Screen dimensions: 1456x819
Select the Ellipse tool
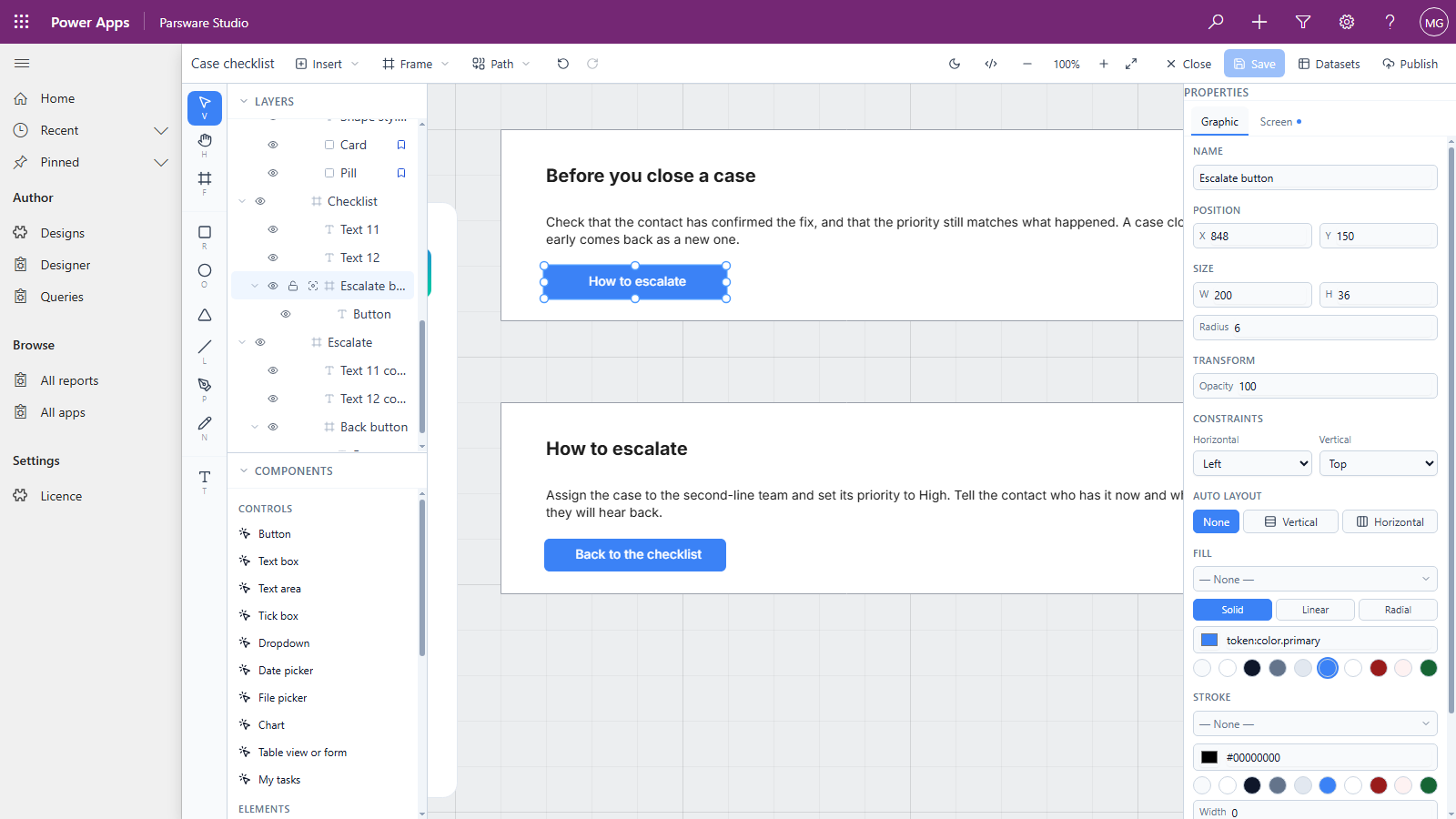pos(205,275)
